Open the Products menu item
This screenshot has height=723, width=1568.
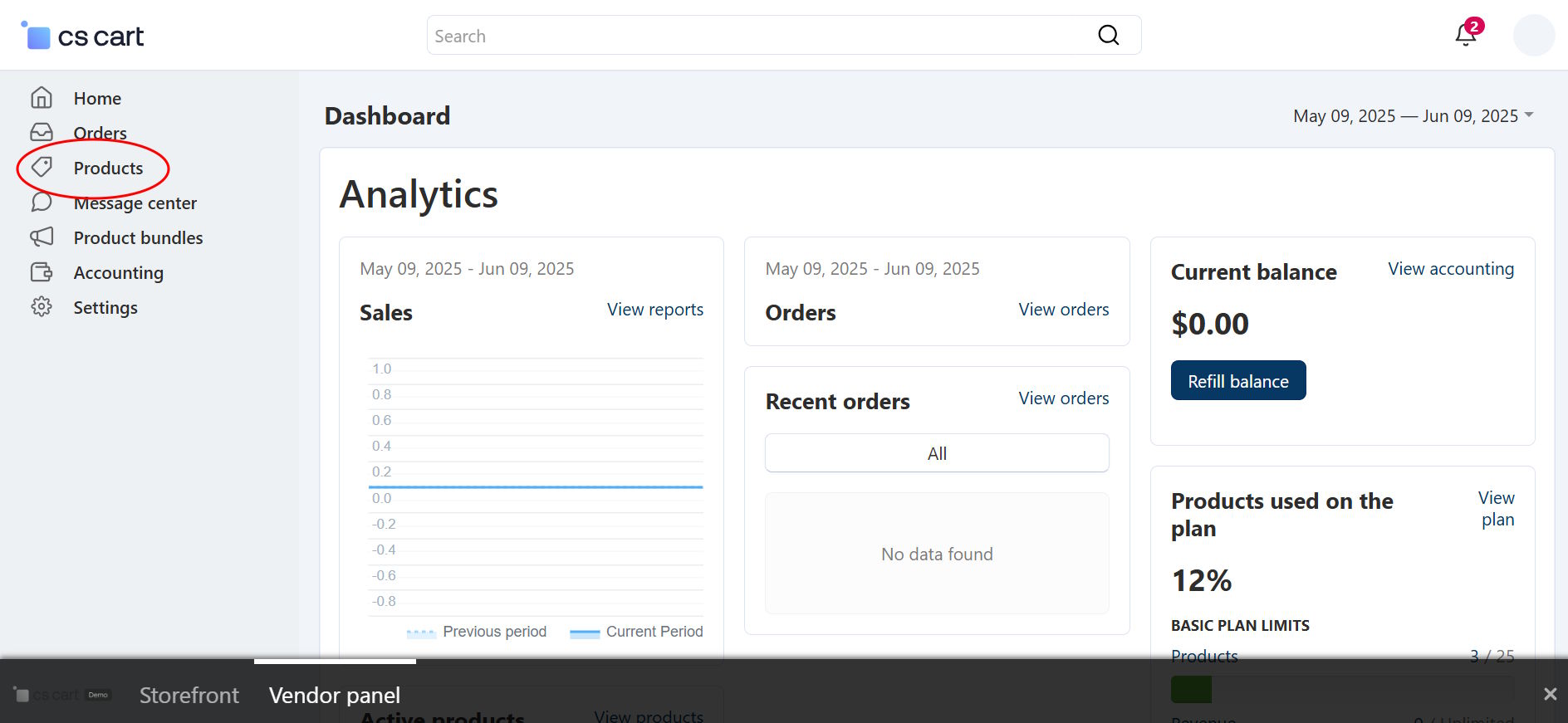tap(108, 168)
